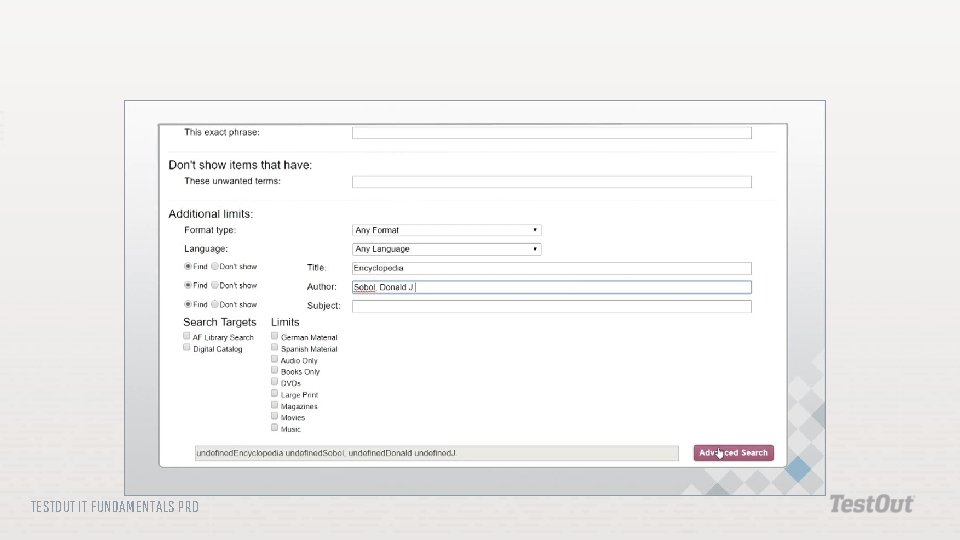Open the Format type dropdown
The height and width of the screenshot is (540, 960).
point(447,230)
